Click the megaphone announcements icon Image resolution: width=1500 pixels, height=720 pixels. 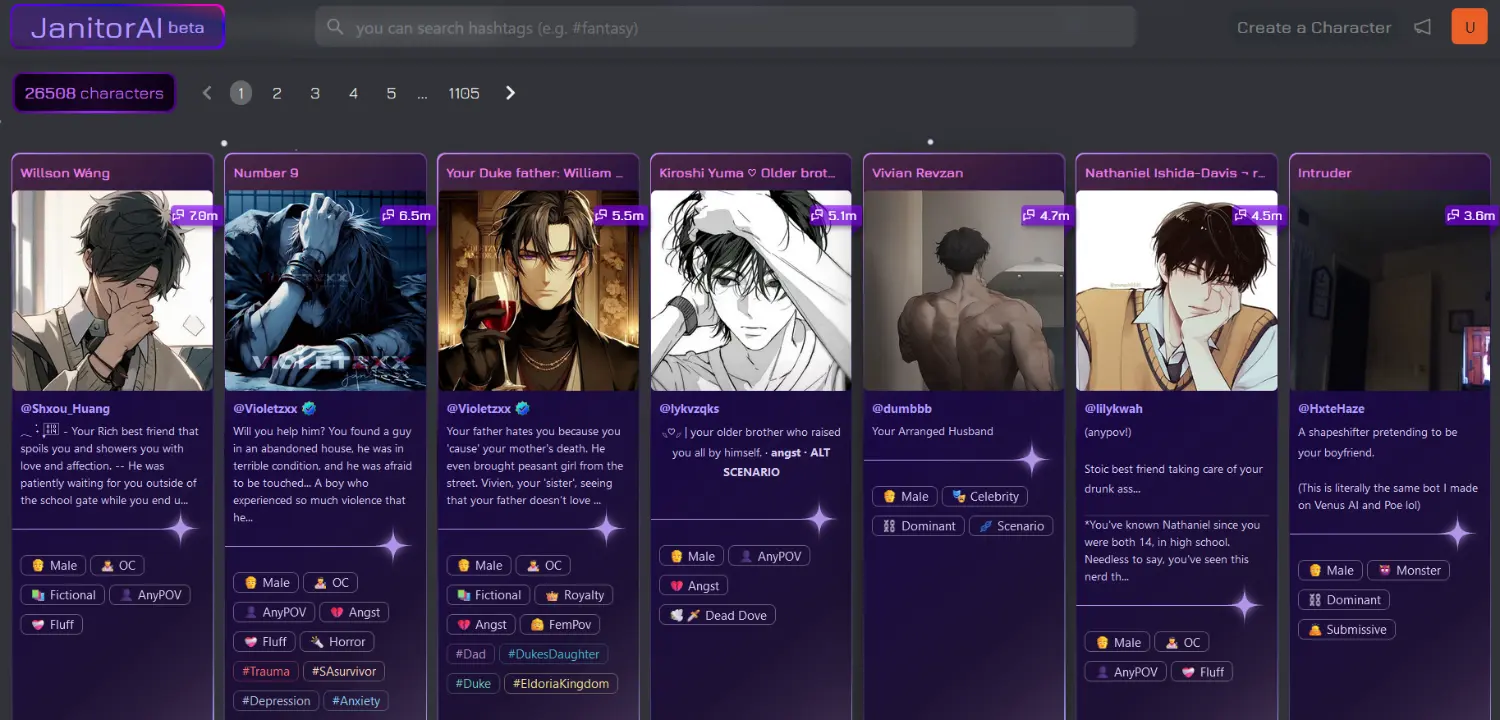tap(1422, 28)
